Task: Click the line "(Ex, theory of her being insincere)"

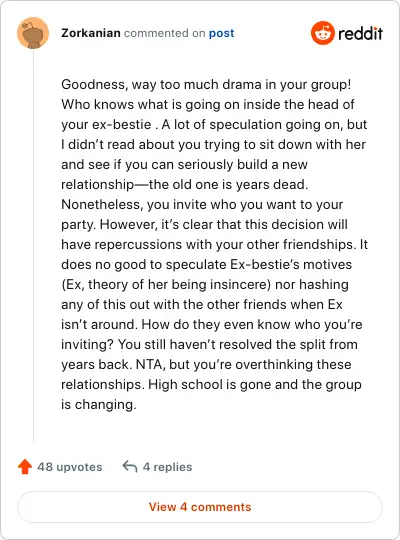Action: click(166, 284)
